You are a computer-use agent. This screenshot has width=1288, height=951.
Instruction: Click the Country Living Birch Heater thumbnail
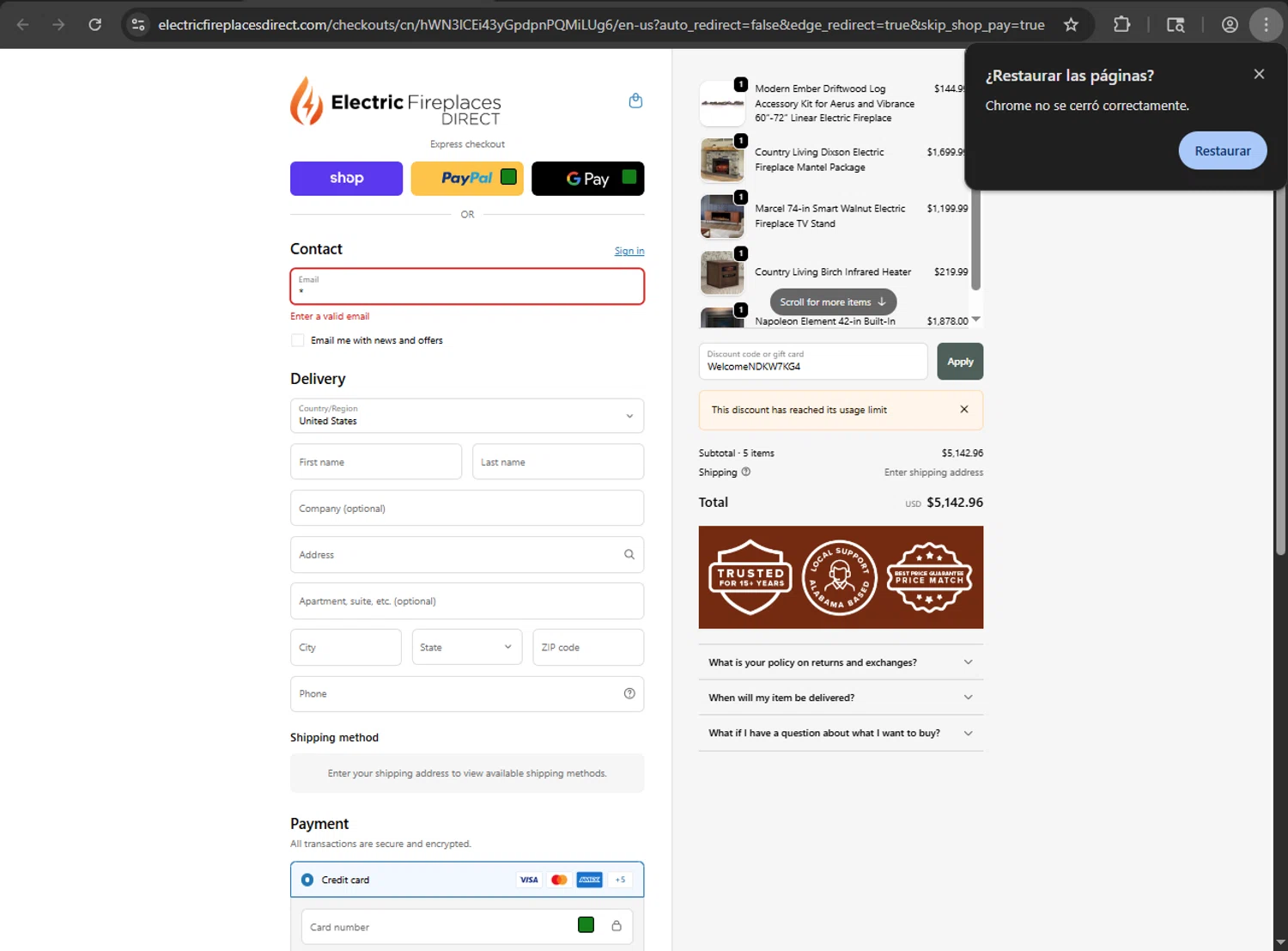point(722,272)
